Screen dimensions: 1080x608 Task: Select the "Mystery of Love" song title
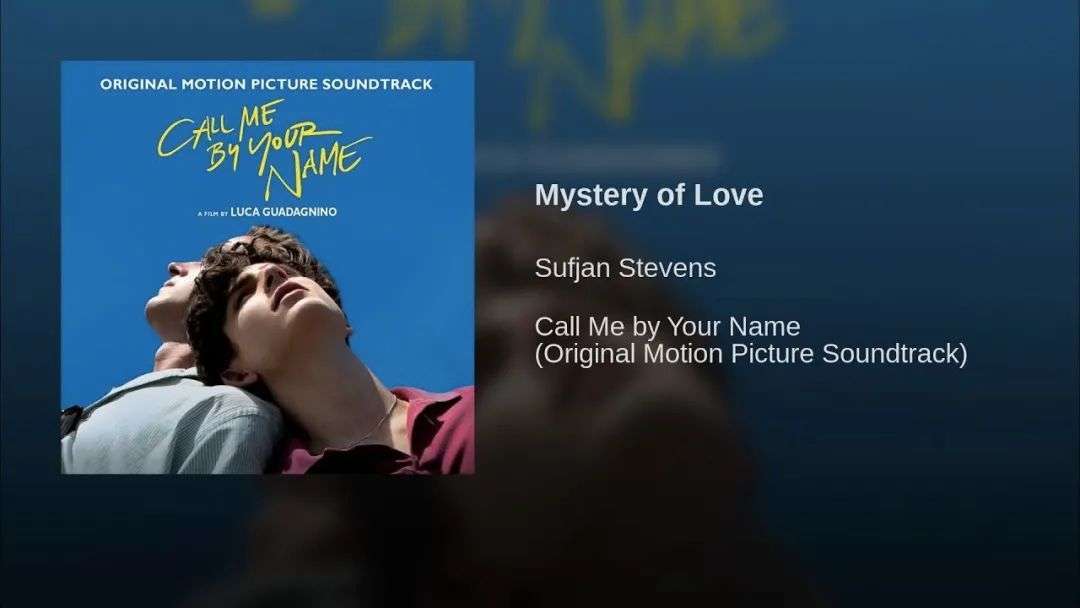pos(649,196)
